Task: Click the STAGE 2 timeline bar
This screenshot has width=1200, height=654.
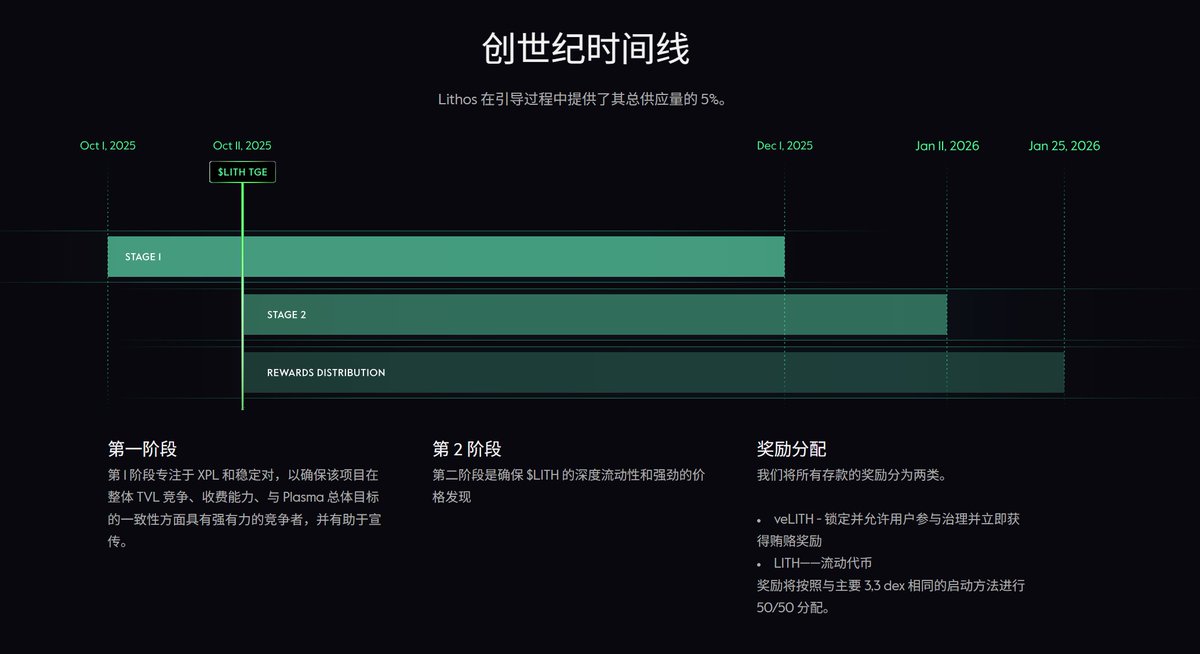Action: (594, 315)
